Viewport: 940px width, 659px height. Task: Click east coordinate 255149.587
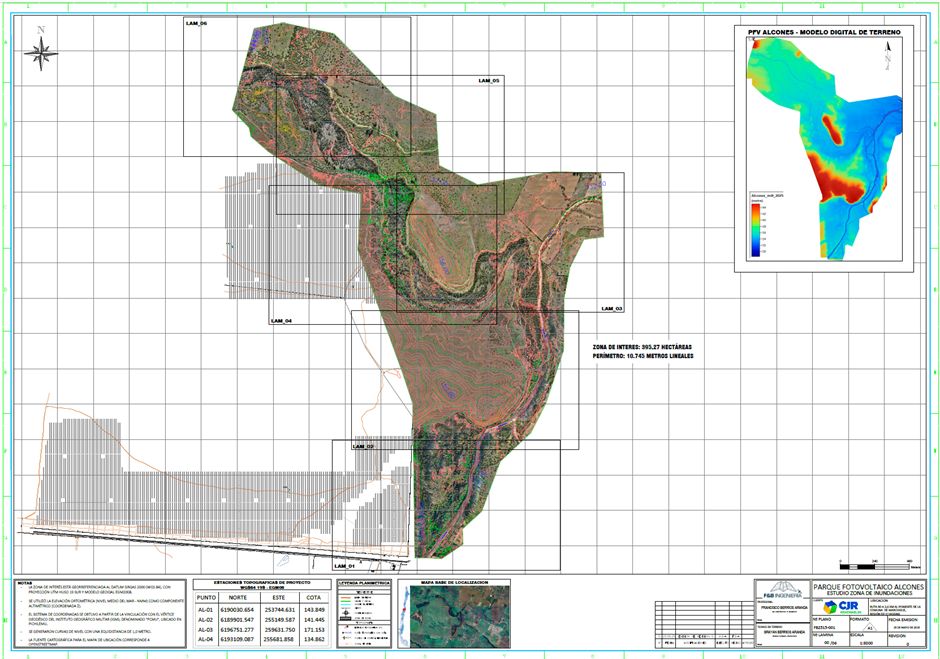tap(279, 620)
